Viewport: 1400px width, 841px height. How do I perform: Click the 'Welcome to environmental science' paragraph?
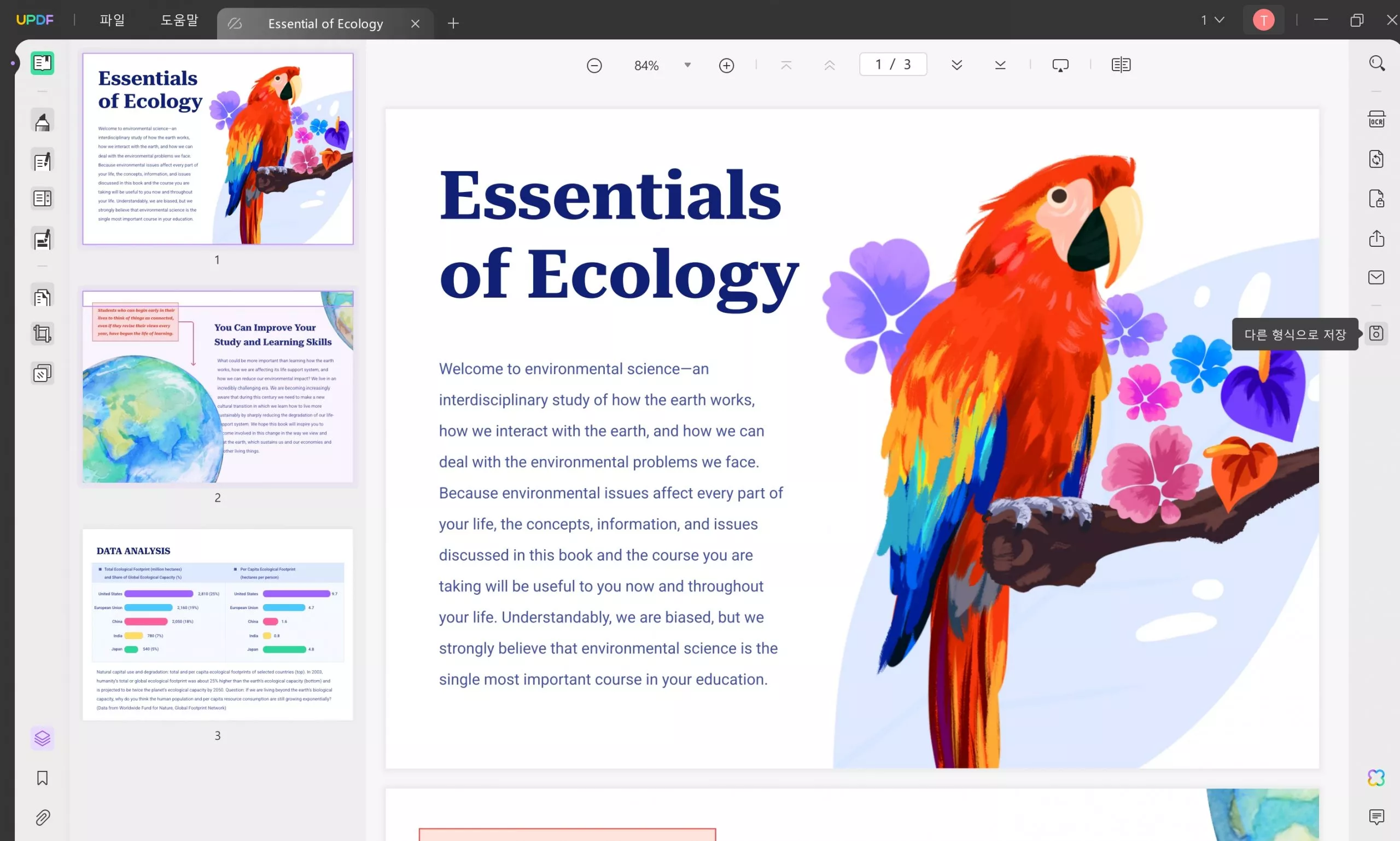(611, 524)
